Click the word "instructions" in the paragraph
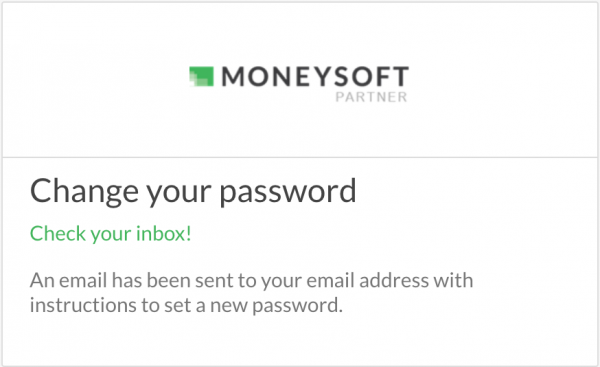Image resolution: width=600 pixels, height=367 pixels. [83, 305]
